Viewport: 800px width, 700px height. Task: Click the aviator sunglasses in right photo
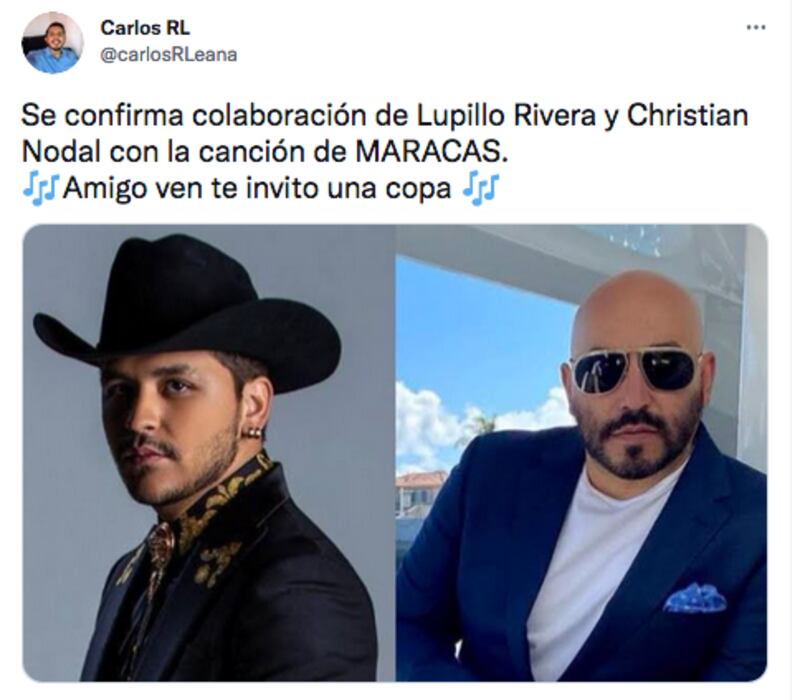634,369
